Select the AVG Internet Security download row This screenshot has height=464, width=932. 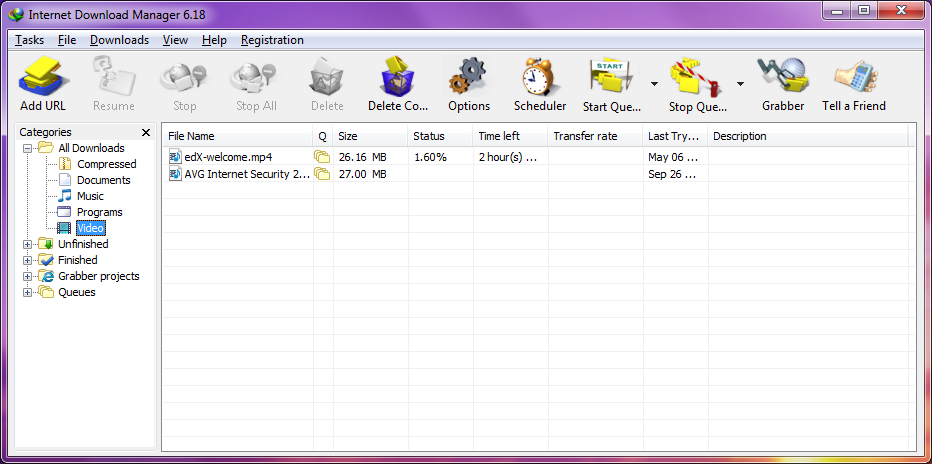539,173
